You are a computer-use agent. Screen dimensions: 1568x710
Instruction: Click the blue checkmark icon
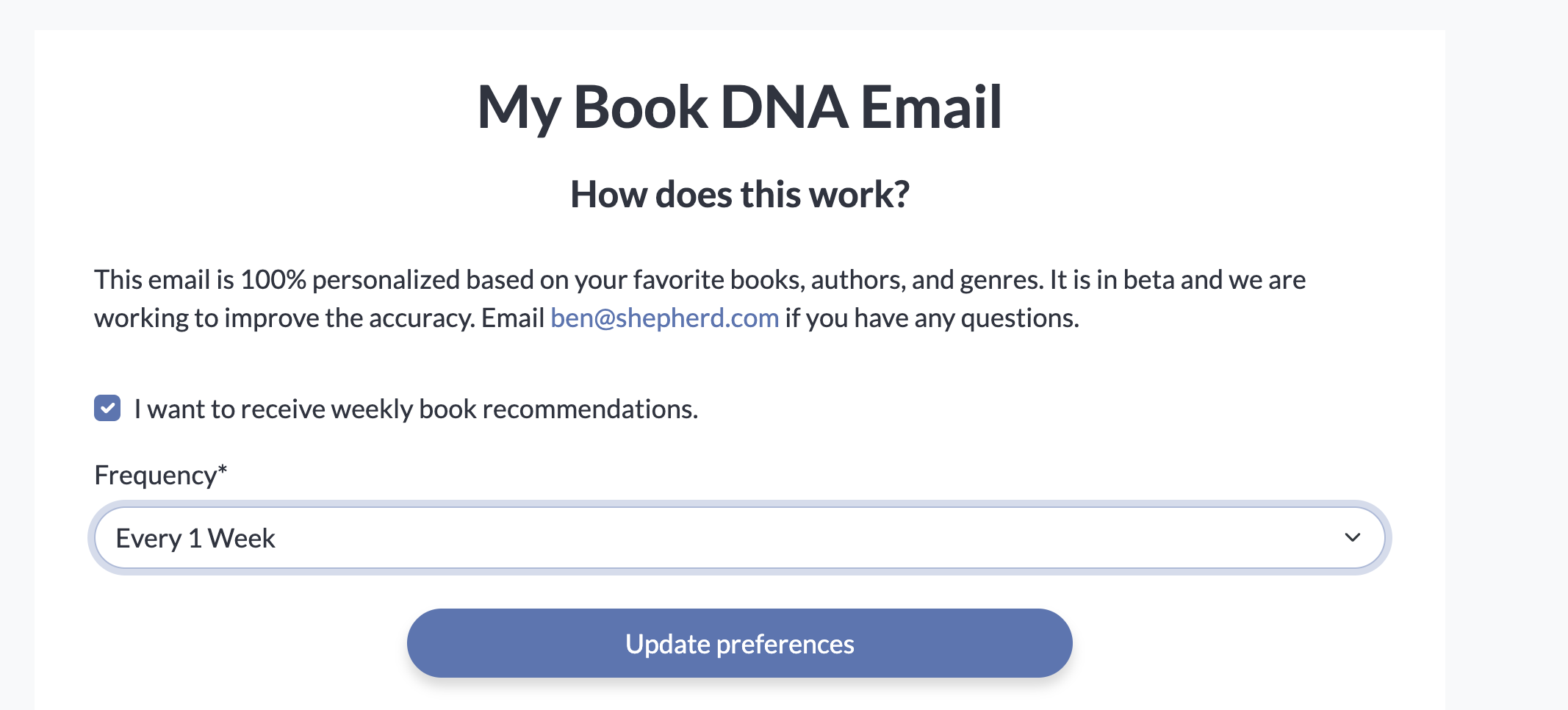point(107,409)
